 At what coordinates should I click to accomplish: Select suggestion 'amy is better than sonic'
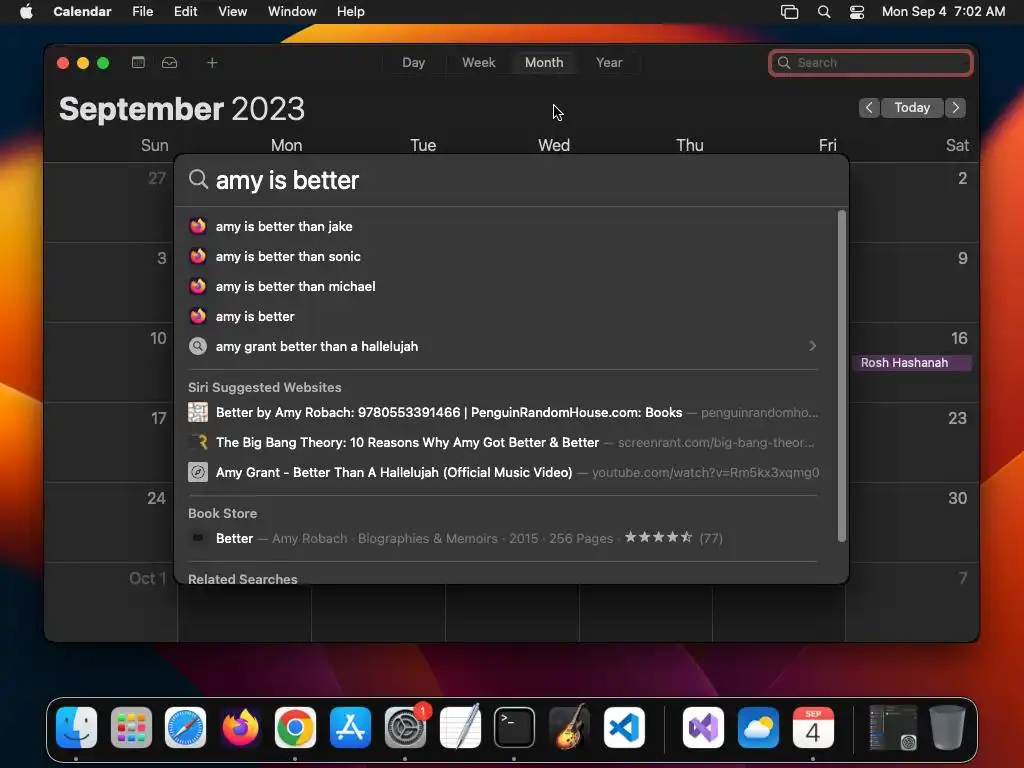tap(503, 257)
